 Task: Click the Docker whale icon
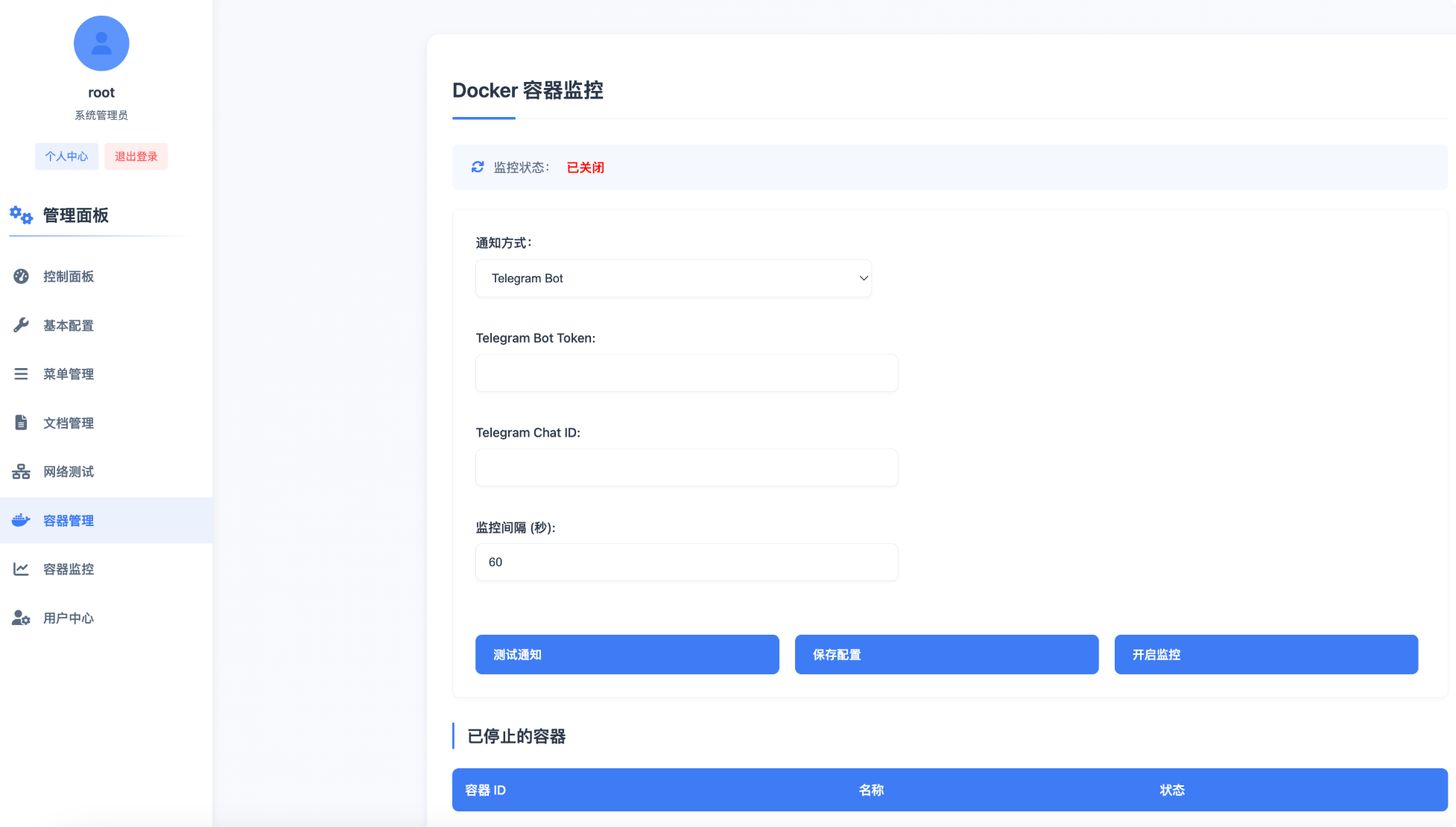(x=21, y=520)
